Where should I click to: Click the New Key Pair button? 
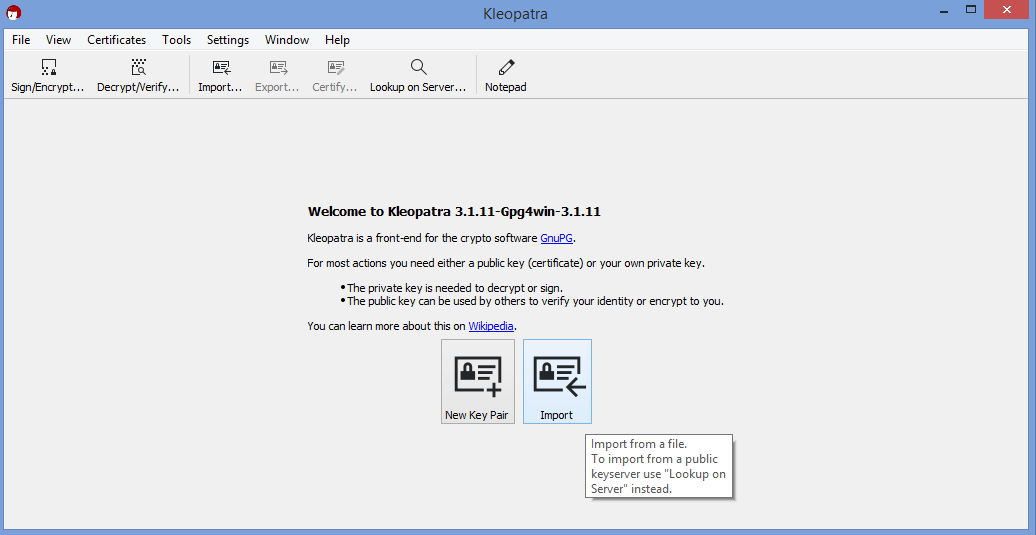477,381
